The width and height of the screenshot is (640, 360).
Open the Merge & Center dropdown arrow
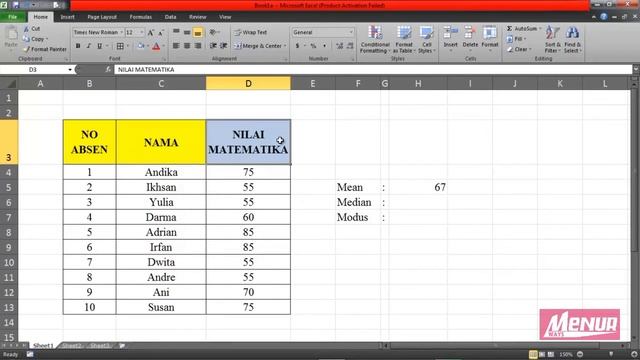pos(285,46)
